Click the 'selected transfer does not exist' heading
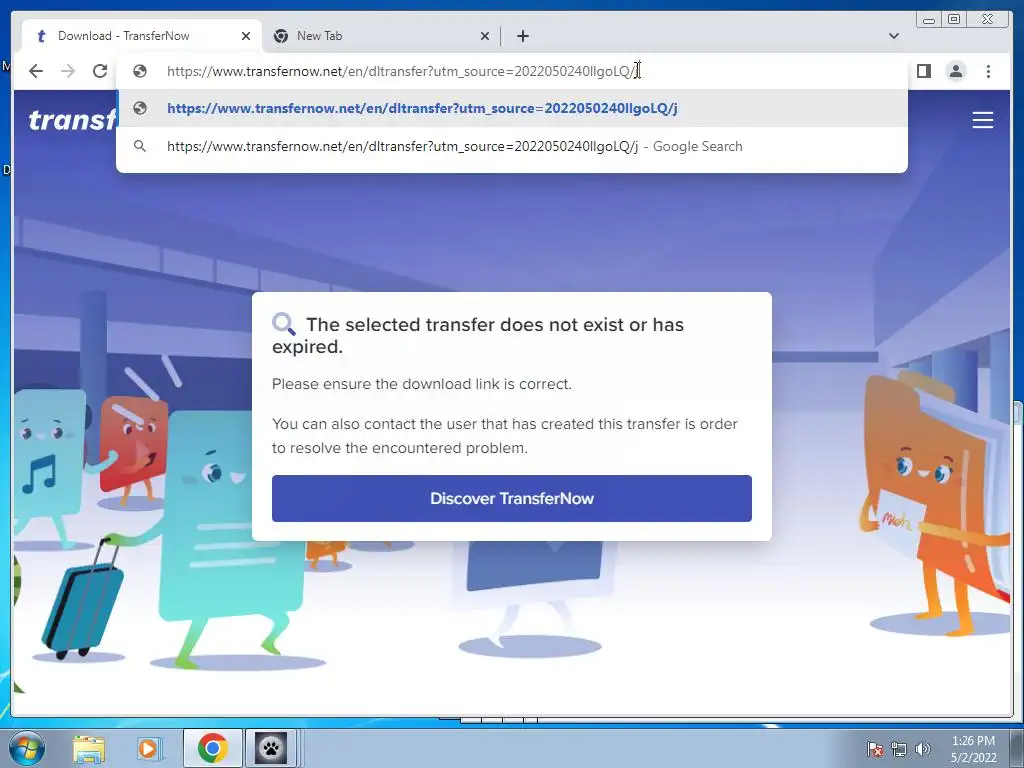The width and height of the screenshot is (1024, 768). click(x=477, y=335)
